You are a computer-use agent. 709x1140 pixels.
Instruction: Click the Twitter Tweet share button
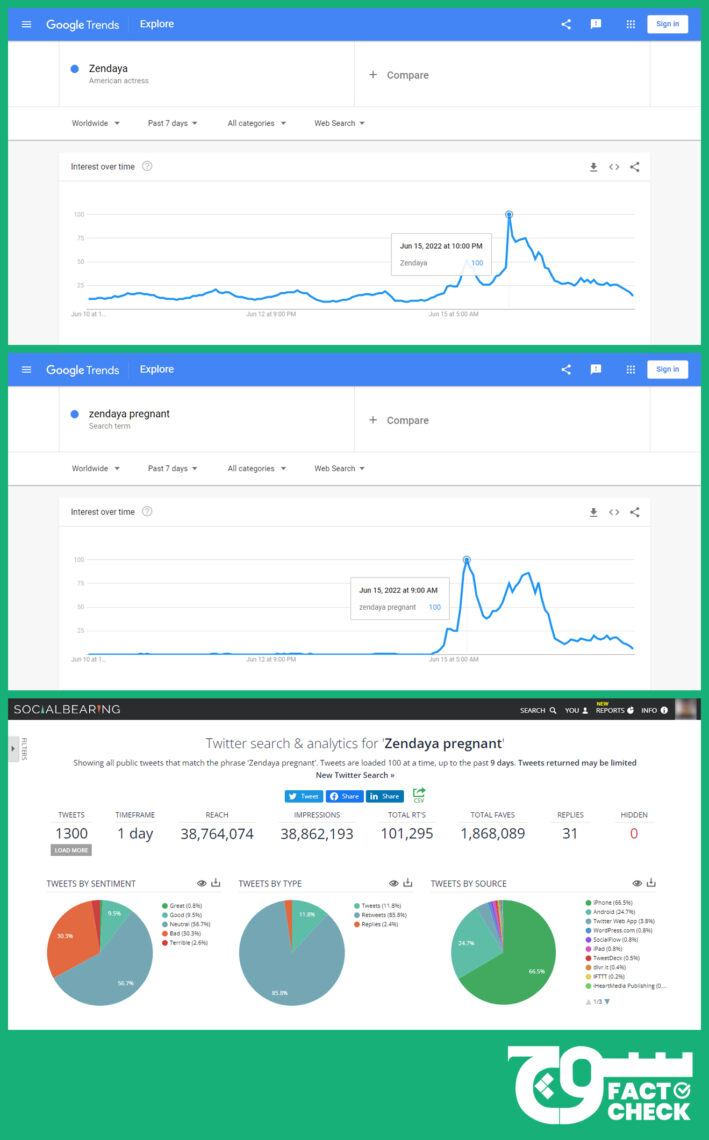point(303,796)
